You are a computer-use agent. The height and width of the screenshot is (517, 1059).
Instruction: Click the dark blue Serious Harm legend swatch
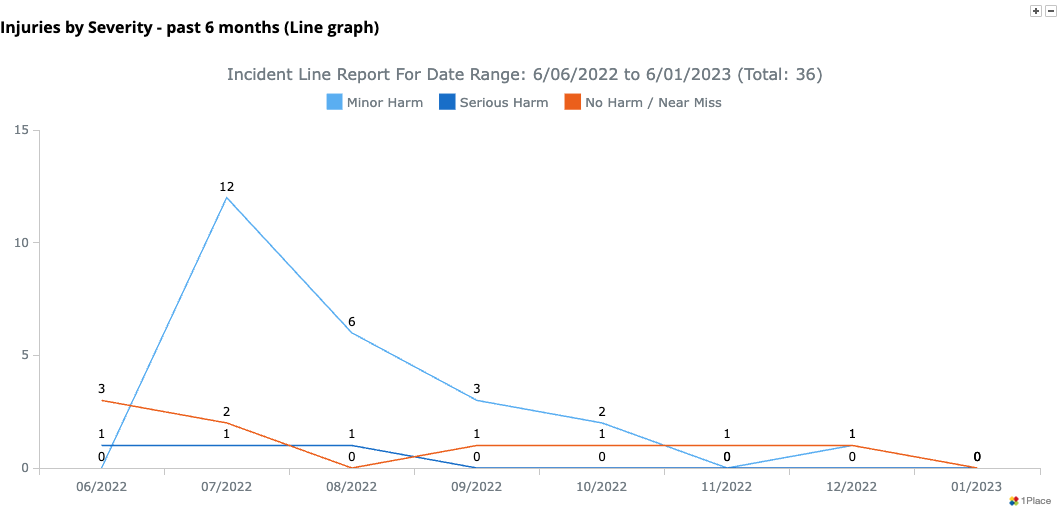(x=447, y=102)
